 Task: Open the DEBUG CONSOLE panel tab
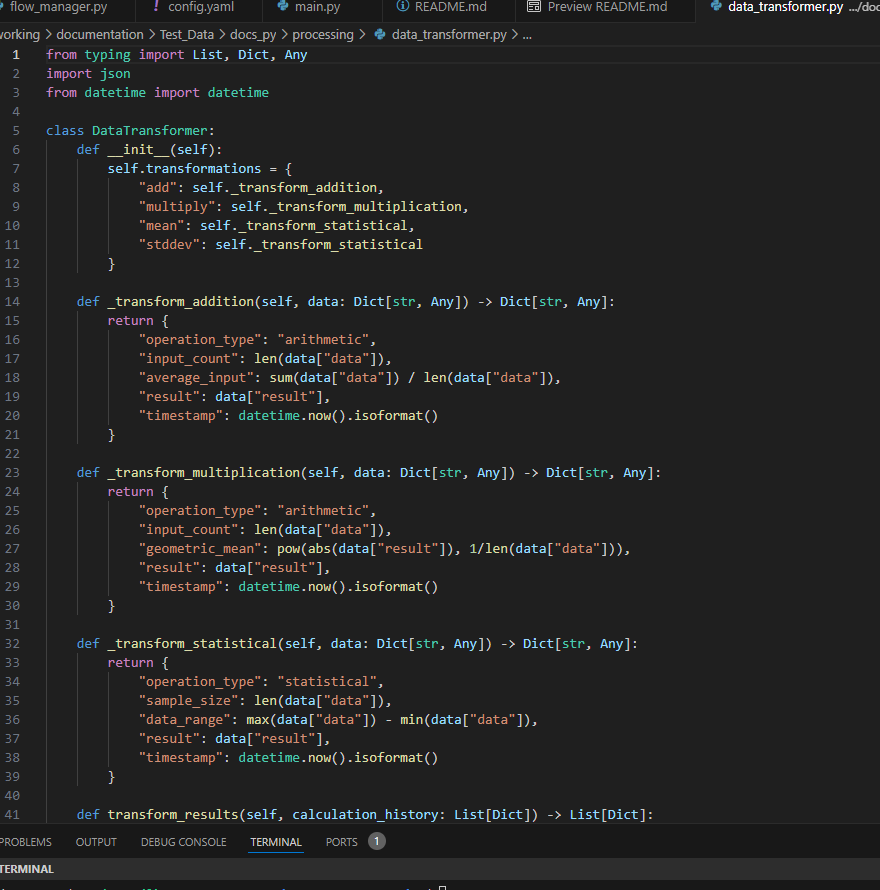point(183,842)
